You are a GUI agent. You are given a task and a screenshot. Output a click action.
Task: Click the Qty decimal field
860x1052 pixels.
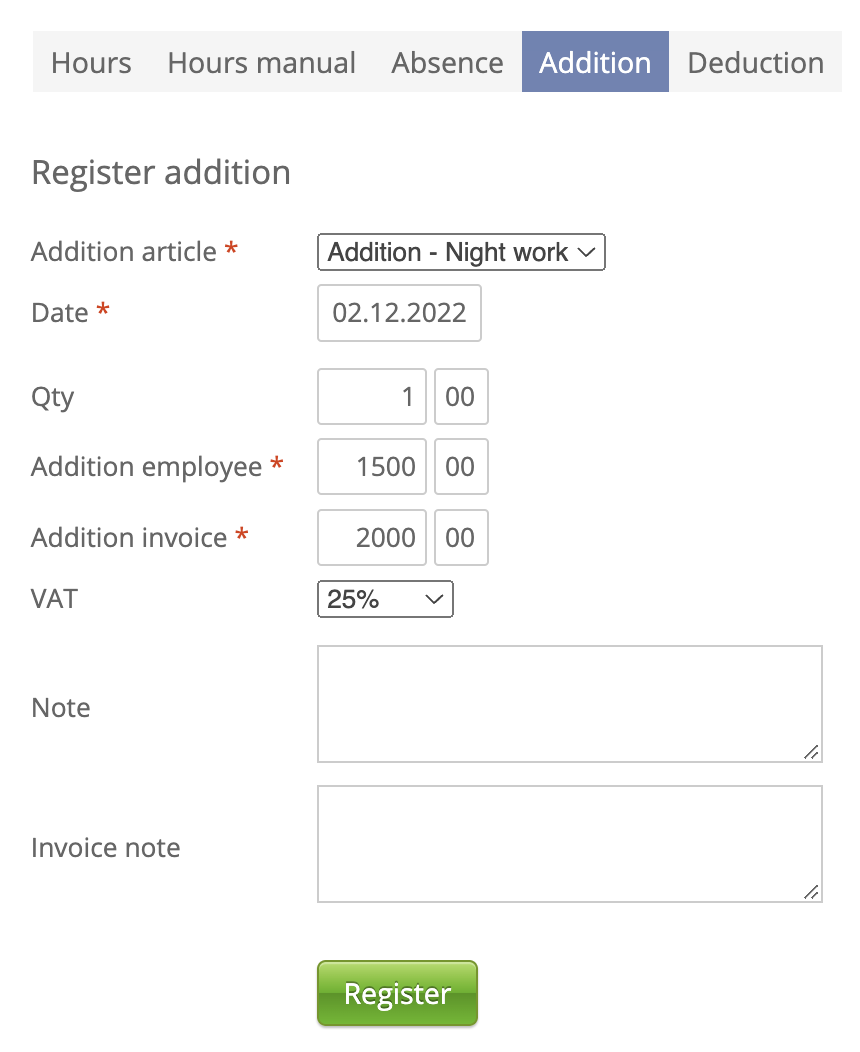461,397
